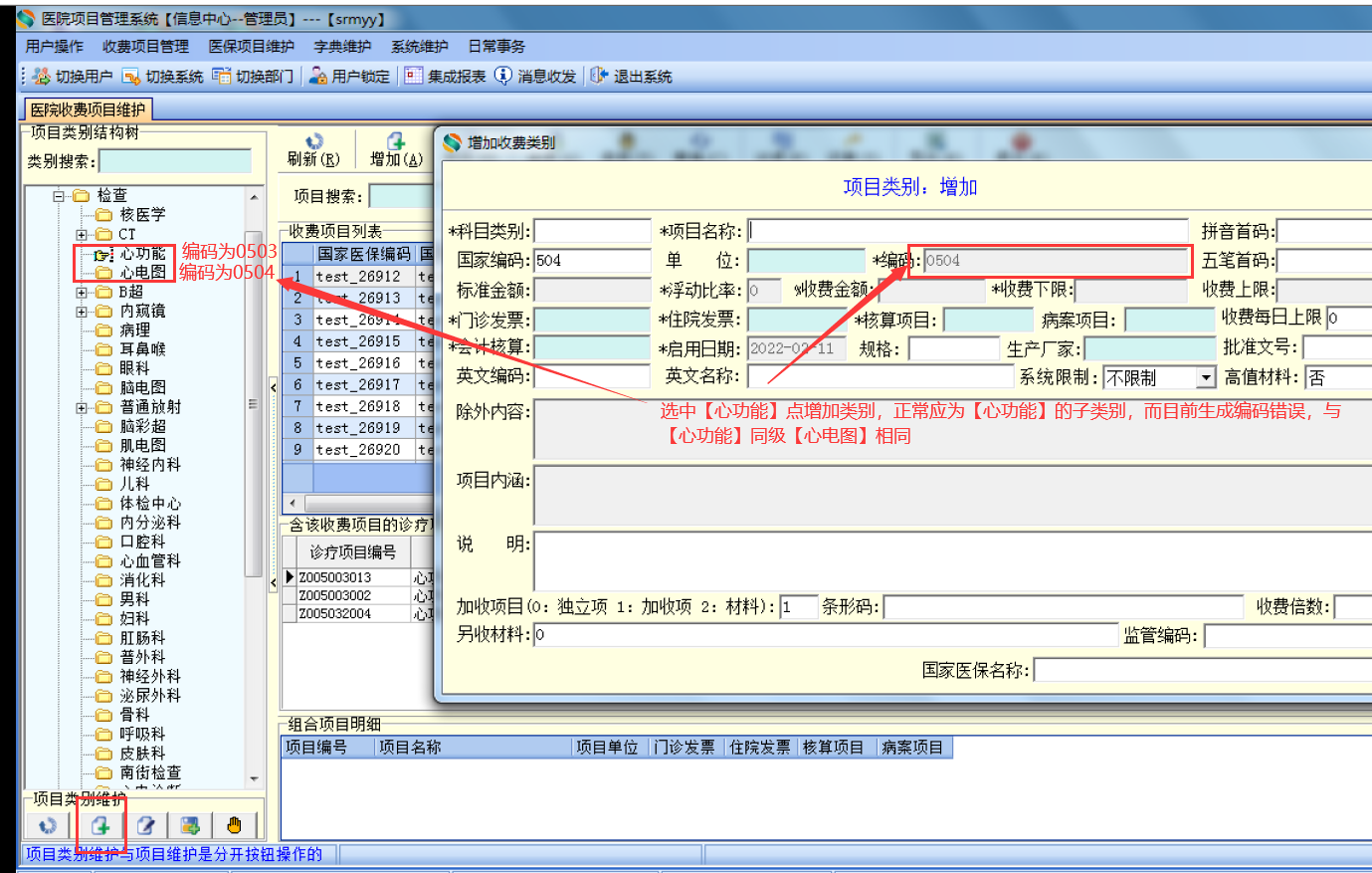The height and width of the screenshot is (873, 1372).
Task: Open the 系统限制 dropdown
Action: [1206, 378]
